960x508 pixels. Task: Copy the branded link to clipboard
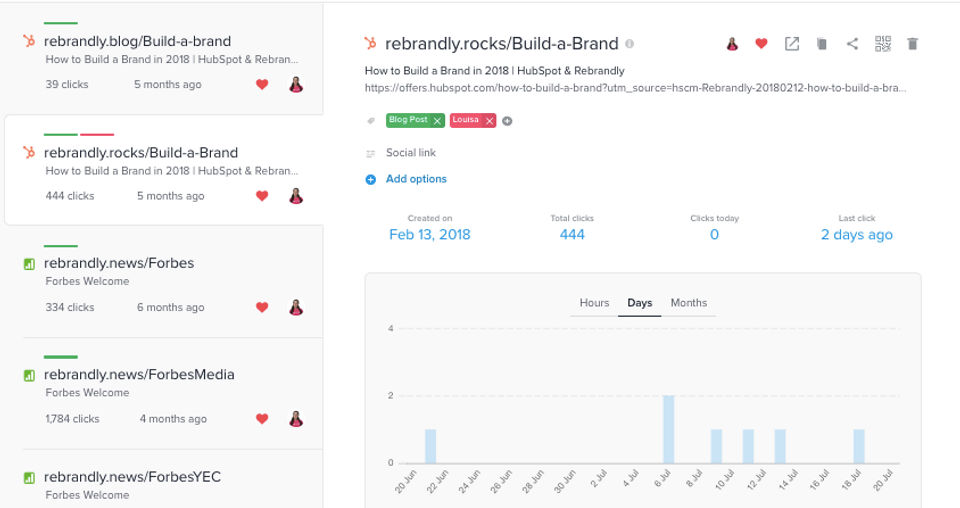point(821,44)
